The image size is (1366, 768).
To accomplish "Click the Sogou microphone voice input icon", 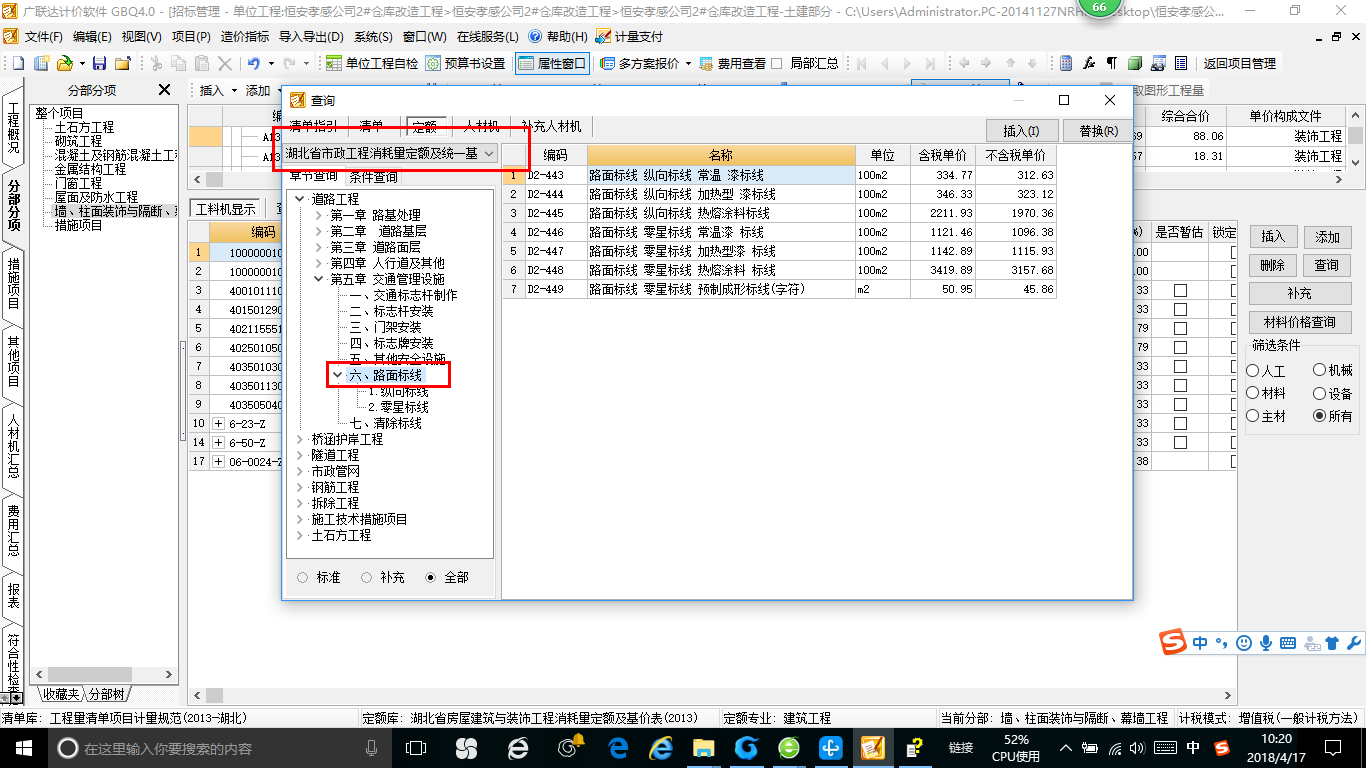I will click(1266, 643).
